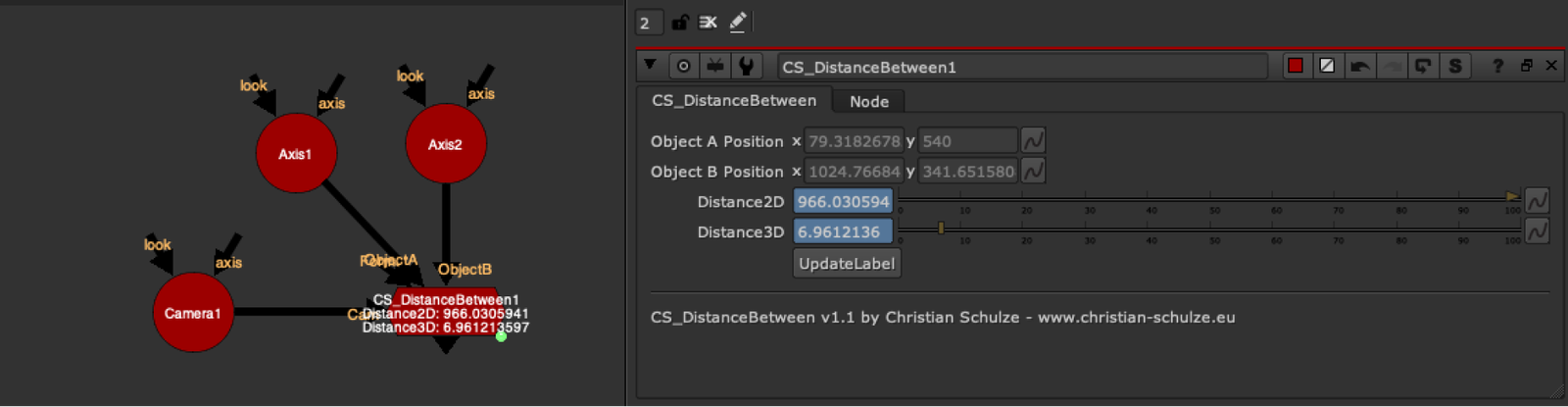Click the Object B Position x field
This screenshot has width=1568, height=407.
(854, 172)
